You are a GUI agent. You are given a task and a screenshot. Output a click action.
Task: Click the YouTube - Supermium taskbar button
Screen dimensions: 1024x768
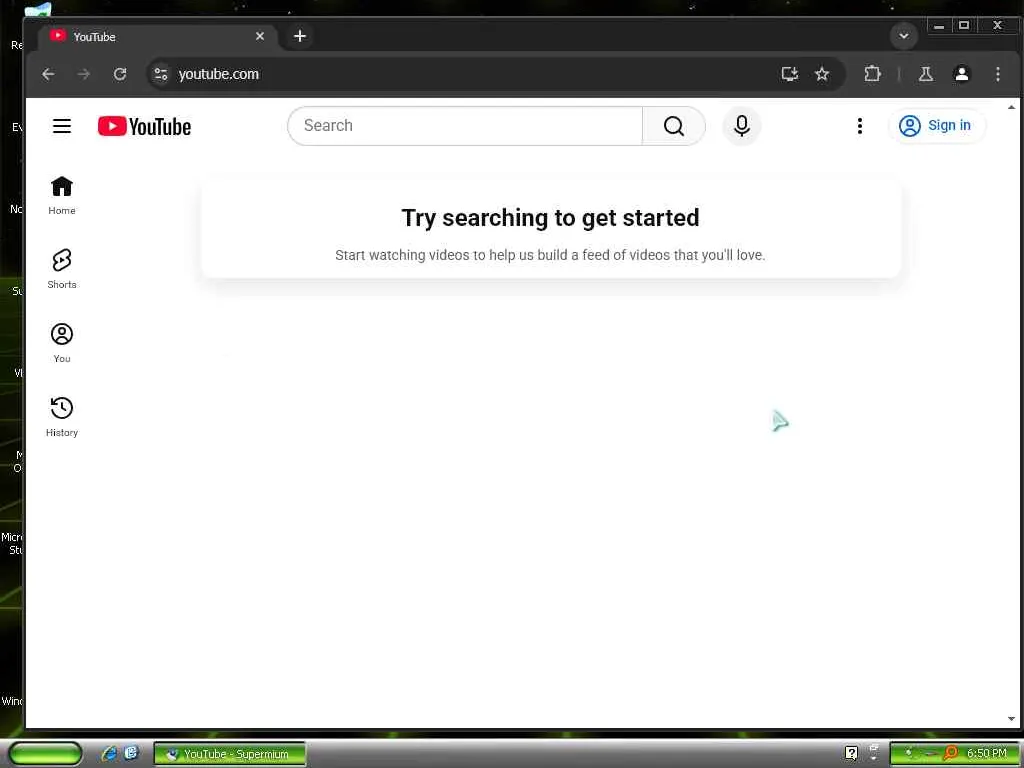click(x=229, y=754)
